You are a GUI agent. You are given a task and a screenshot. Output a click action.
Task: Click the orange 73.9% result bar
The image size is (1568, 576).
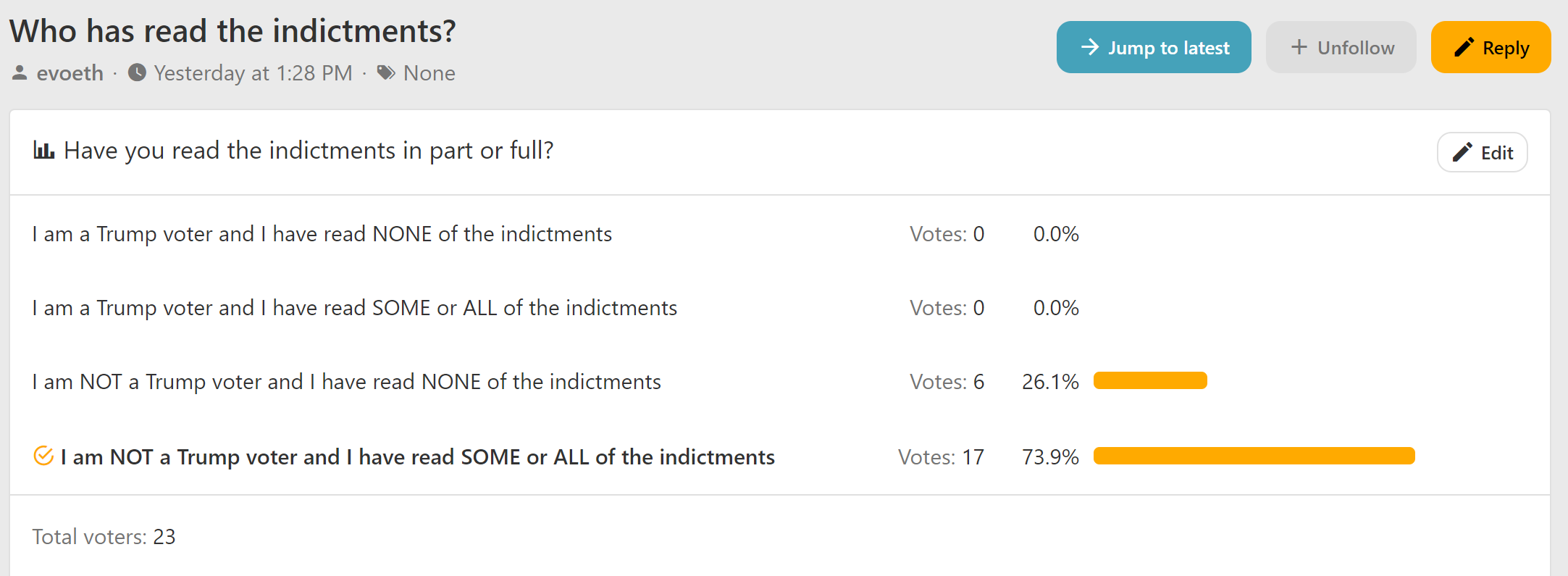[1254, 456]
